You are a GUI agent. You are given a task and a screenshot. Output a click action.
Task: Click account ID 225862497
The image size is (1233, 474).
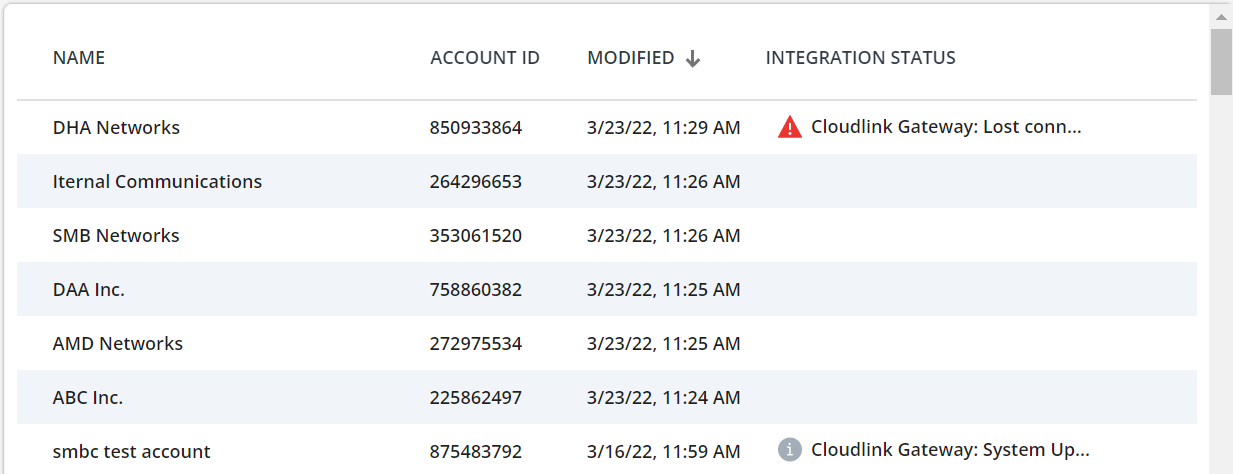[x=476, y=398]
